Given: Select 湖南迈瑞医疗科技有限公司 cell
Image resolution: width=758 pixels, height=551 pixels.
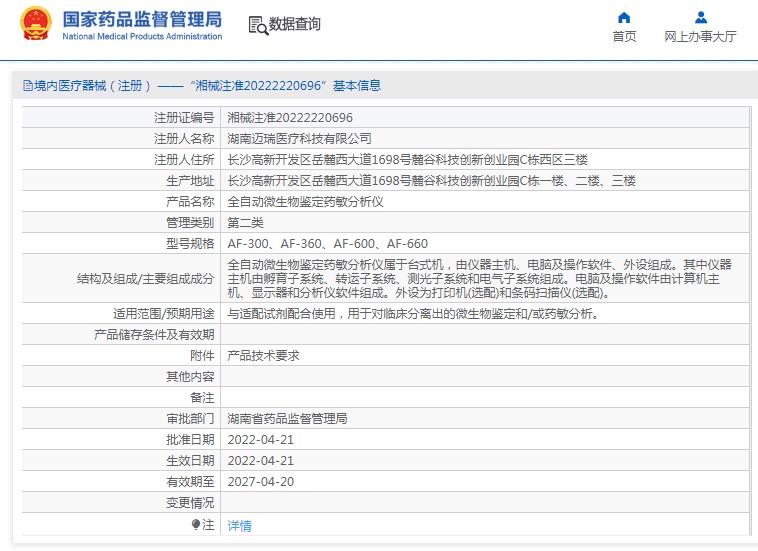Looking at the screenshot, I should tap(299, 139).
